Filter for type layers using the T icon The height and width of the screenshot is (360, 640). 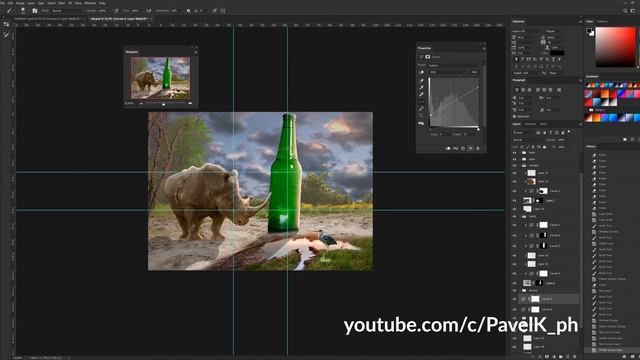(551, 133)
